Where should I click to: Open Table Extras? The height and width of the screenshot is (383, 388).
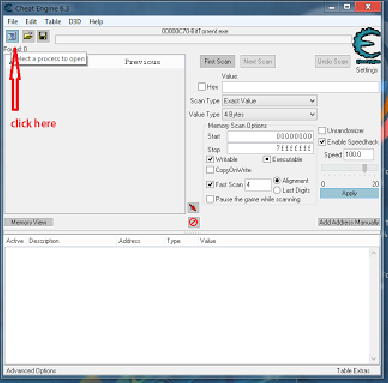(x=353, y=371)
